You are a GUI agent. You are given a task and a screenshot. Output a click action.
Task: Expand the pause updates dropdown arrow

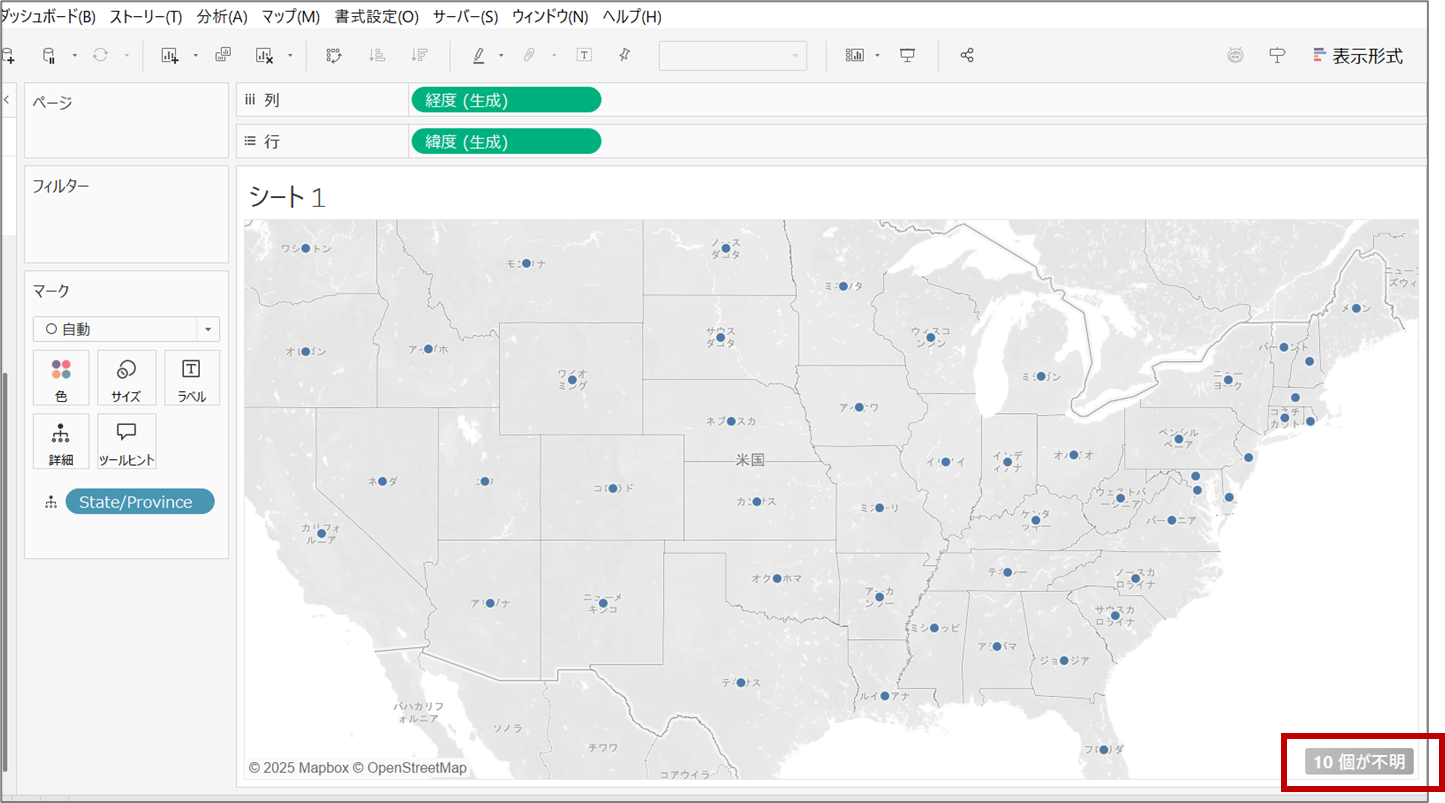pos(74,56)
